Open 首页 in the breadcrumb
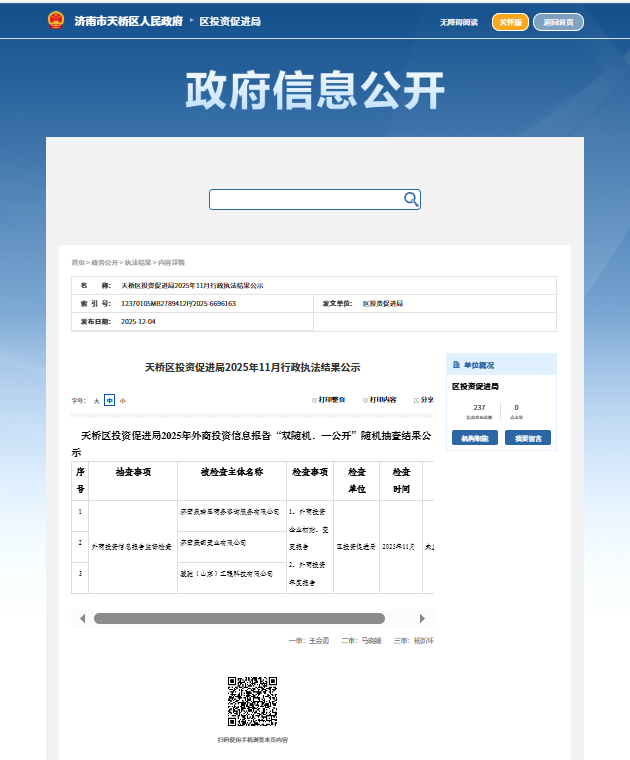The width and height of the screenshot is (630, 760). point(77,262)
